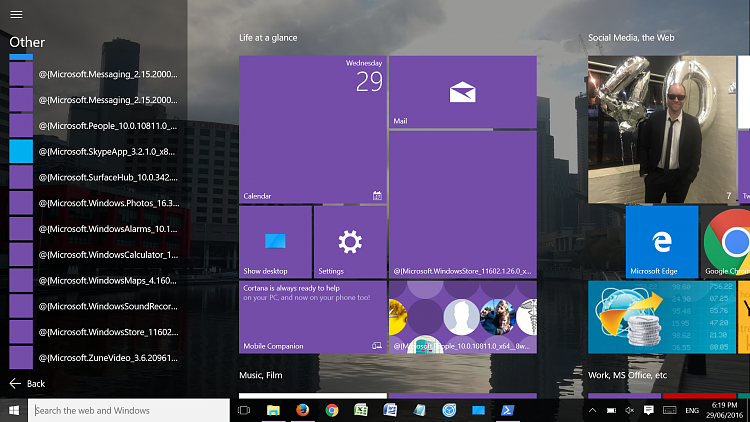Open Microsoft.WindowsStore_11602 list entry

[94, 333]
